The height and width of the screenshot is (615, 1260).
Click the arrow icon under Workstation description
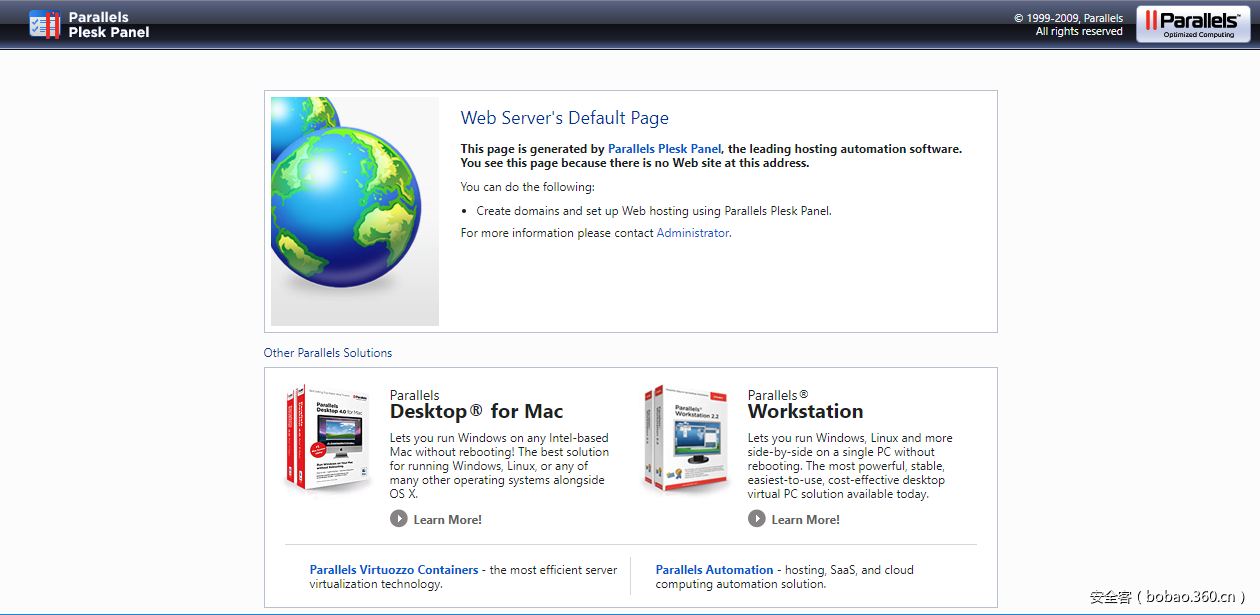pos(757,519)
